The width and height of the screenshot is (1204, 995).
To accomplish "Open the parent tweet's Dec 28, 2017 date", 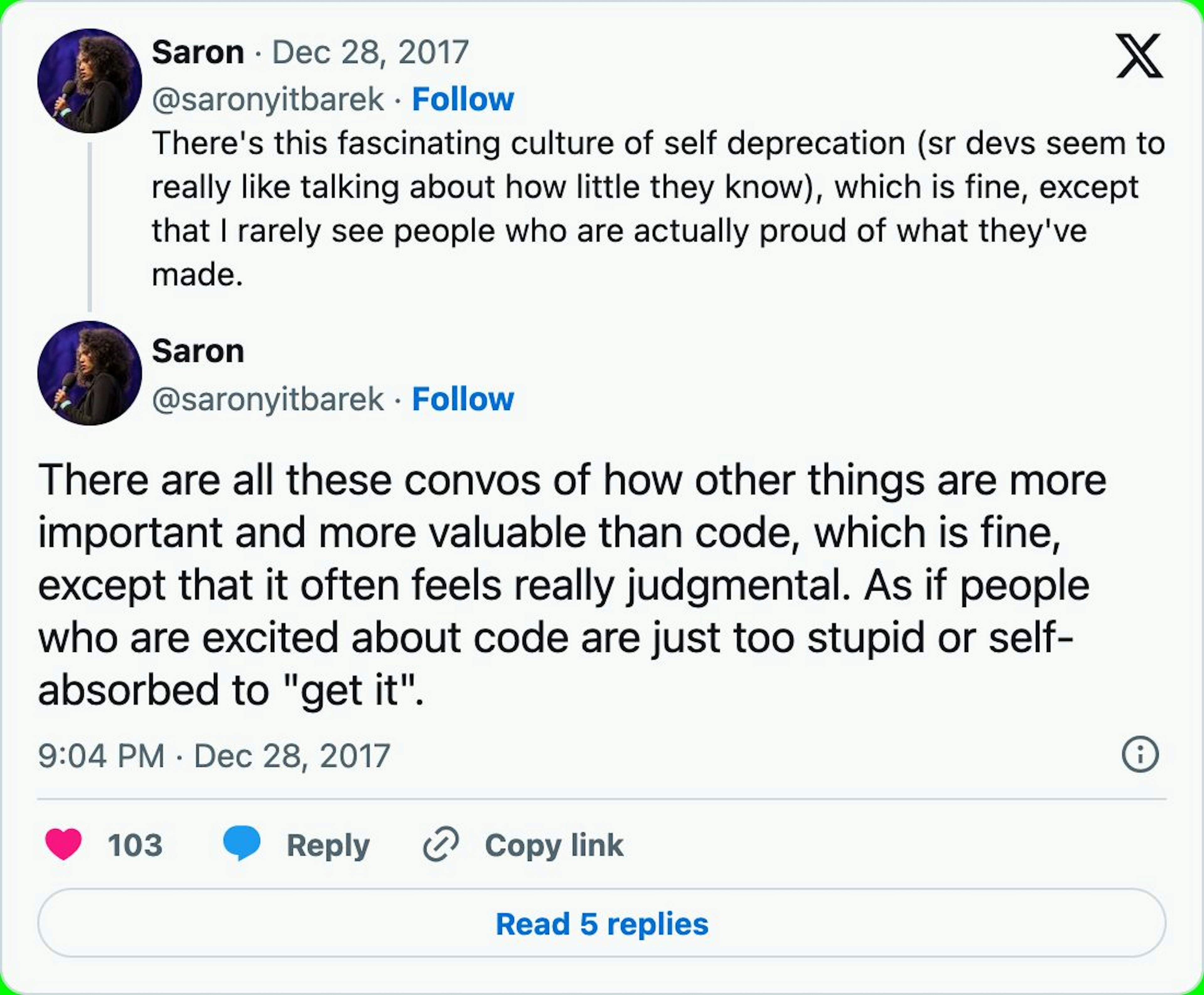I will pos(370,52).
